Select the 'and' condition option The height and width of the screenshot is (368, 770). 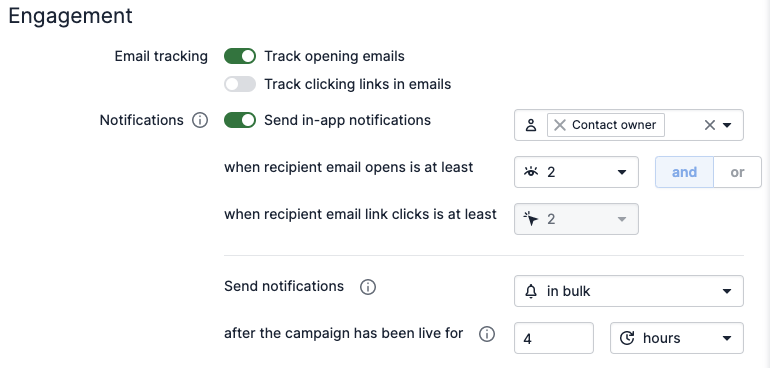(x=684, y=172)
